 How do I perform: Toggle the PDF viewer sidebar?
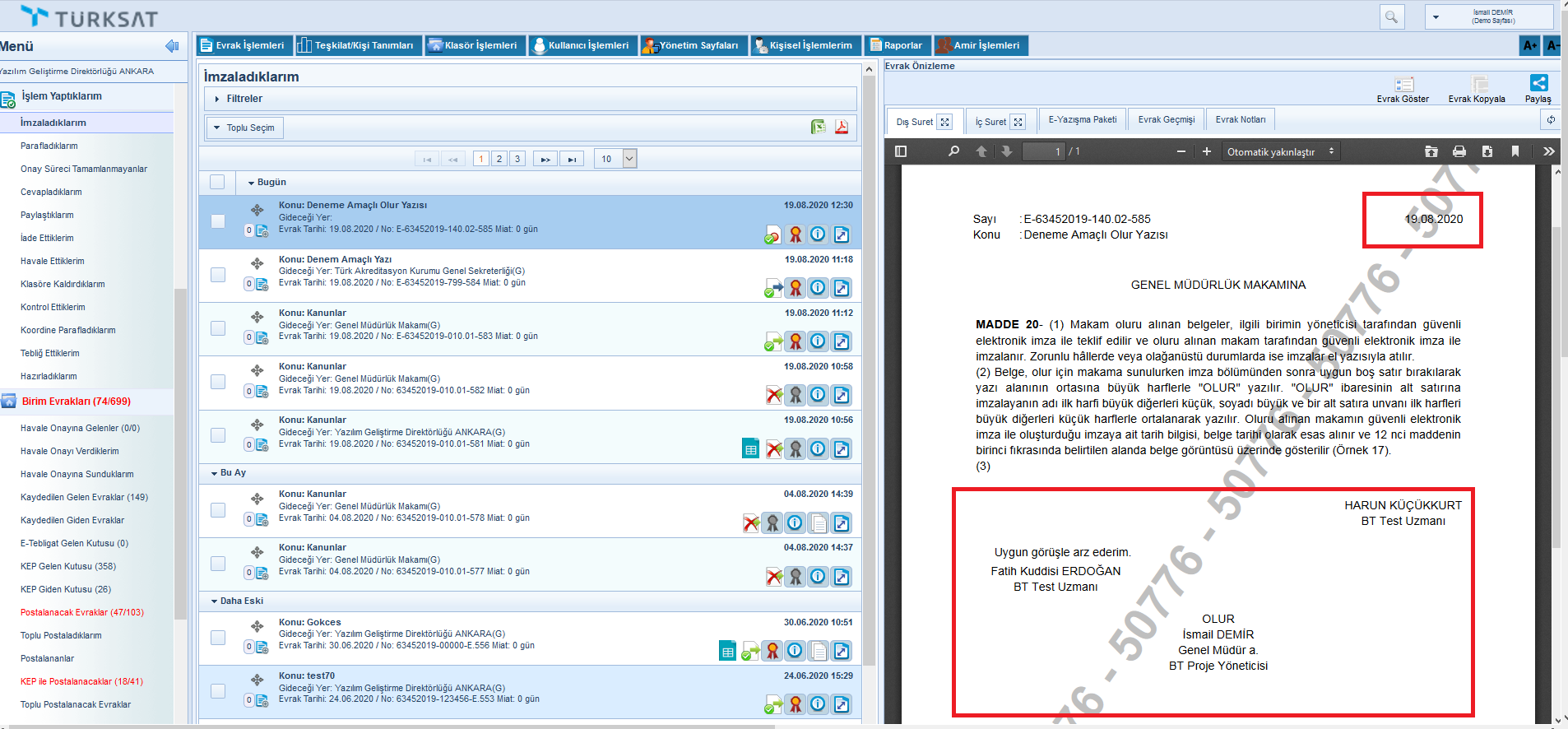[x=901, y=151]
